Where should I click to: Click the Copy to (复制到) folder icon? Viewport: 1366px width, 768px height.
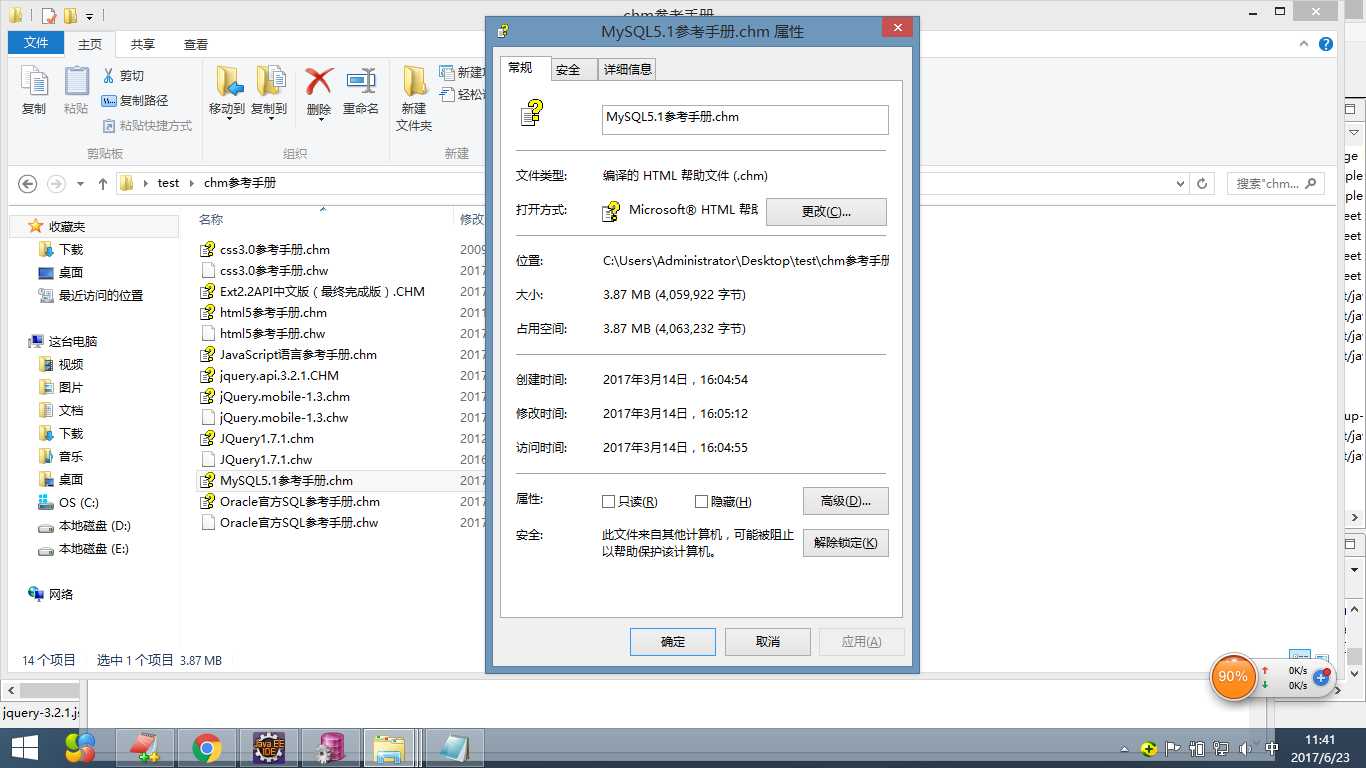pyautogui.click(x=269, y=82)
